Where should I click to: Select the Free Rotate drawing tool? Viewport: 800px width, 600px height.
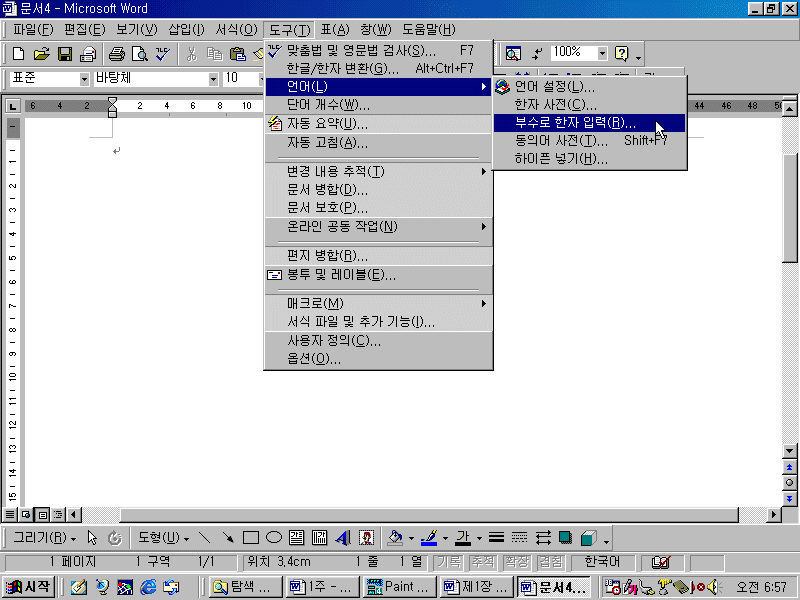tap(115, 538)
